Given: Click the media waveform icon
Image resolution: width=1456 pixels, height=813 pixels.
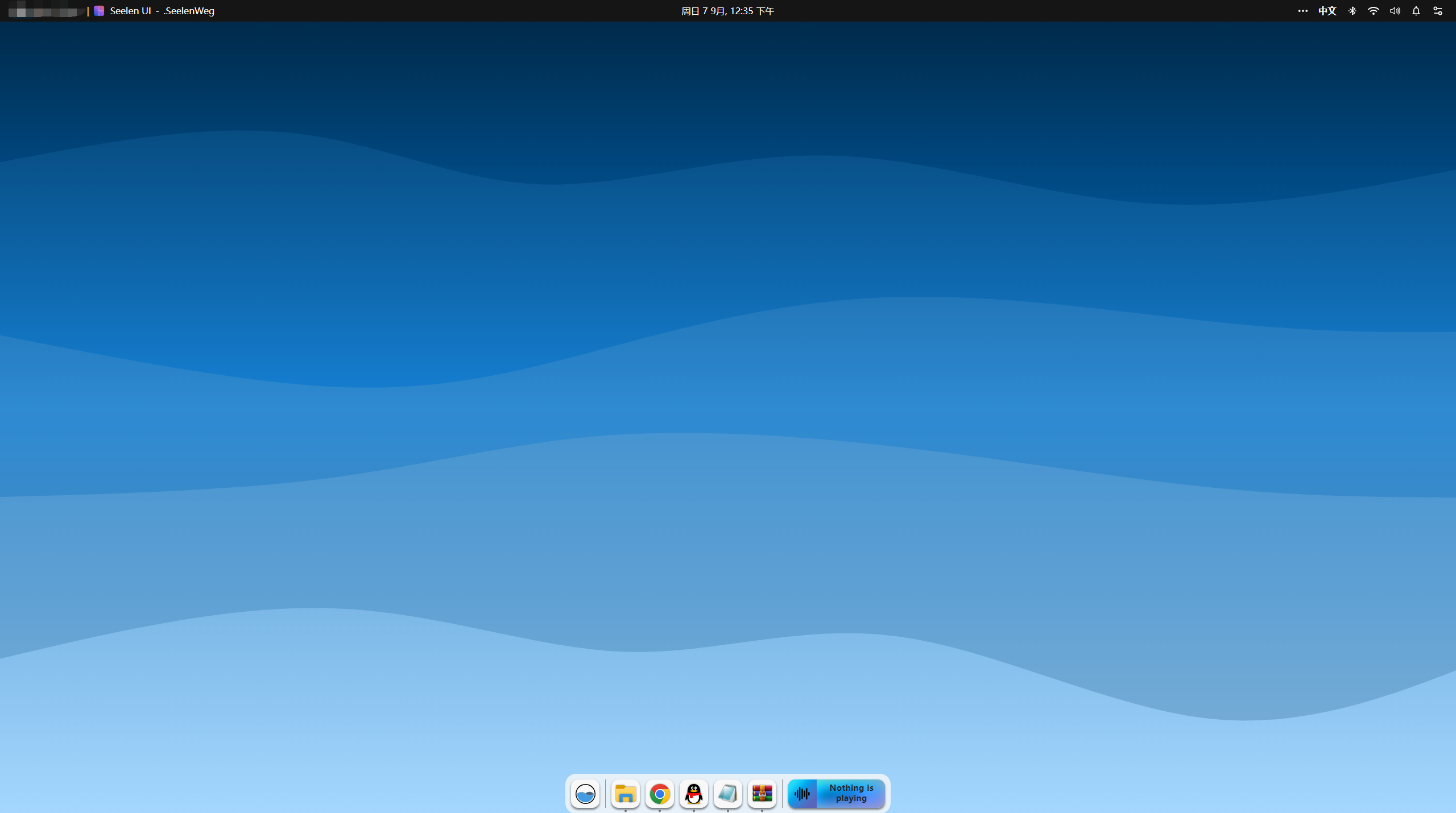Looking at the screenshot, I should pyautogui.click(x=803, y=794).
